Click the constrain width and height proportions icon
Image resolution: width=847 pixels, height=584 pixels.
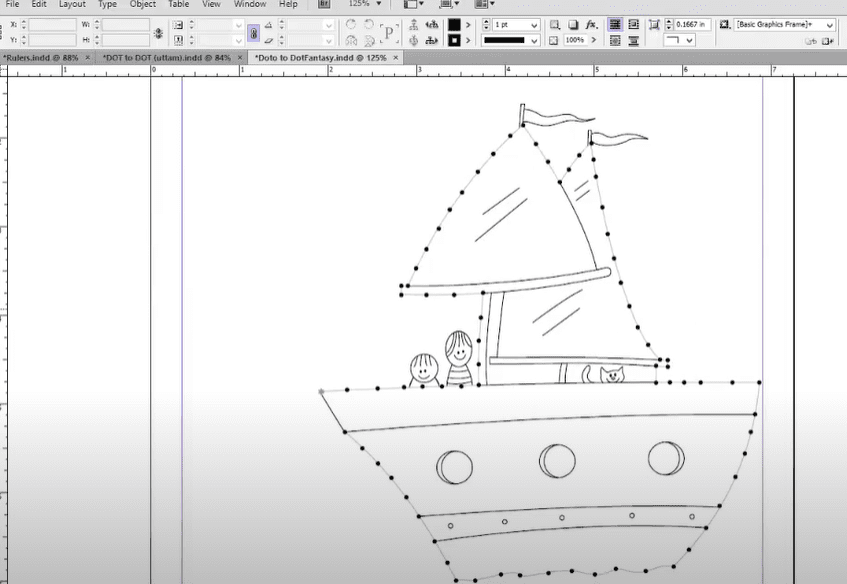pyautogui.click(x=158, y=33)
